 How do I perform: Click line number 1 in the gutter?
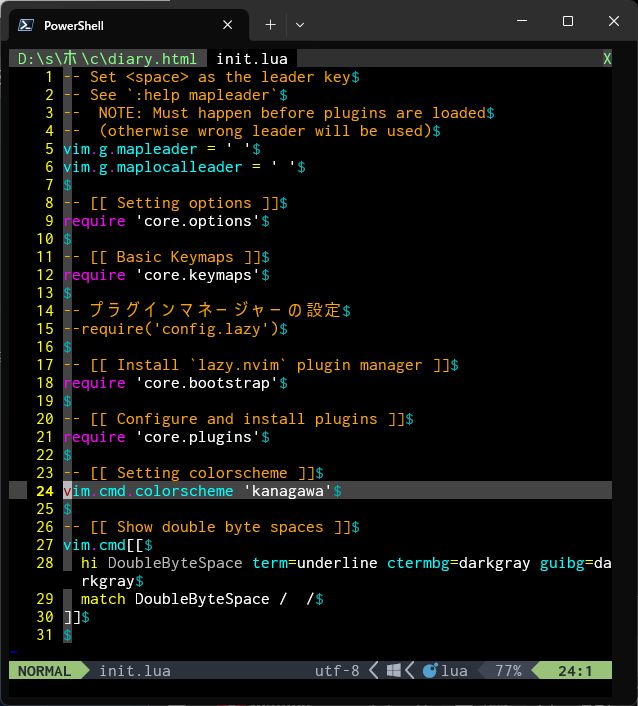(x=49, y=77)
